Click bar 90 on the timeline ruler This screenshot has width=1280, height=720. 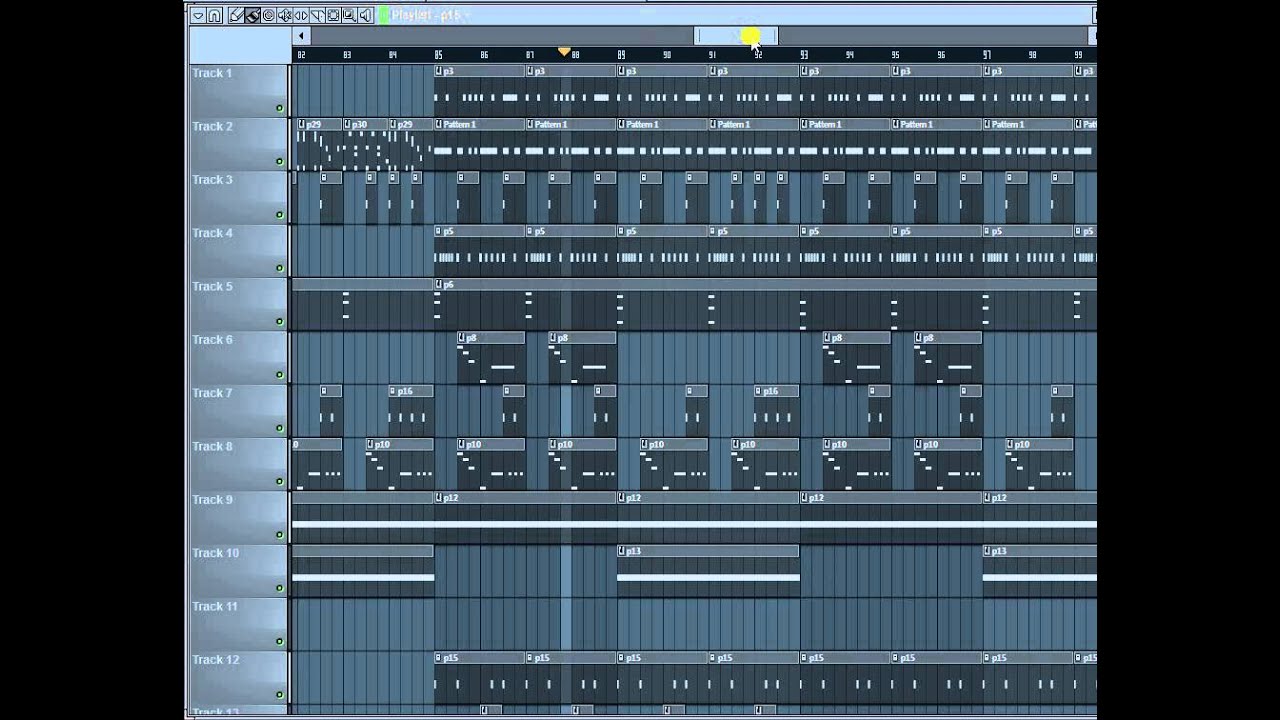pyautogui.click(x=667, y=55)
